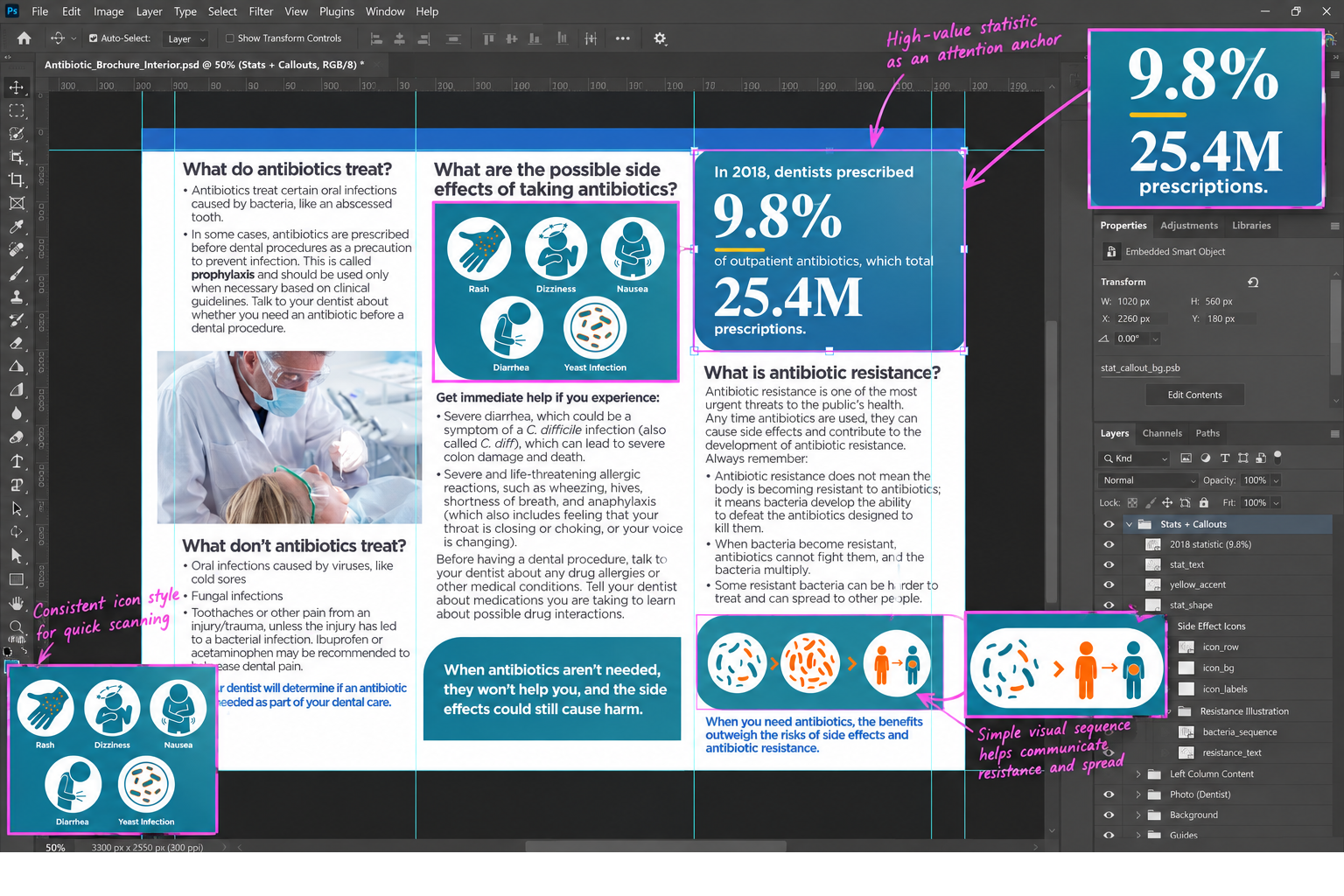Hide the Background group
The height and width of the screenshot is (896, 1344).
[x=1109, y=815]
